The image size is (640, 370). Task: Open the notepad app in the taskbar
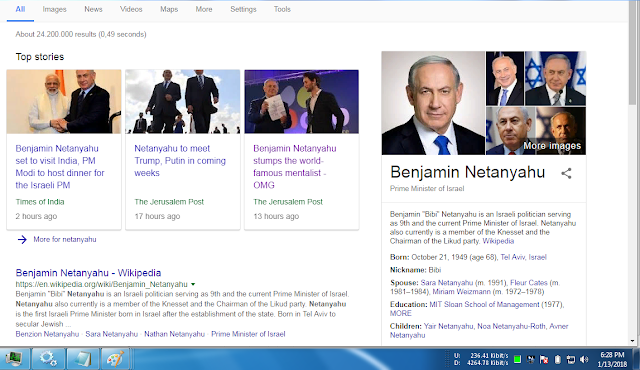(x=83, y=359)
